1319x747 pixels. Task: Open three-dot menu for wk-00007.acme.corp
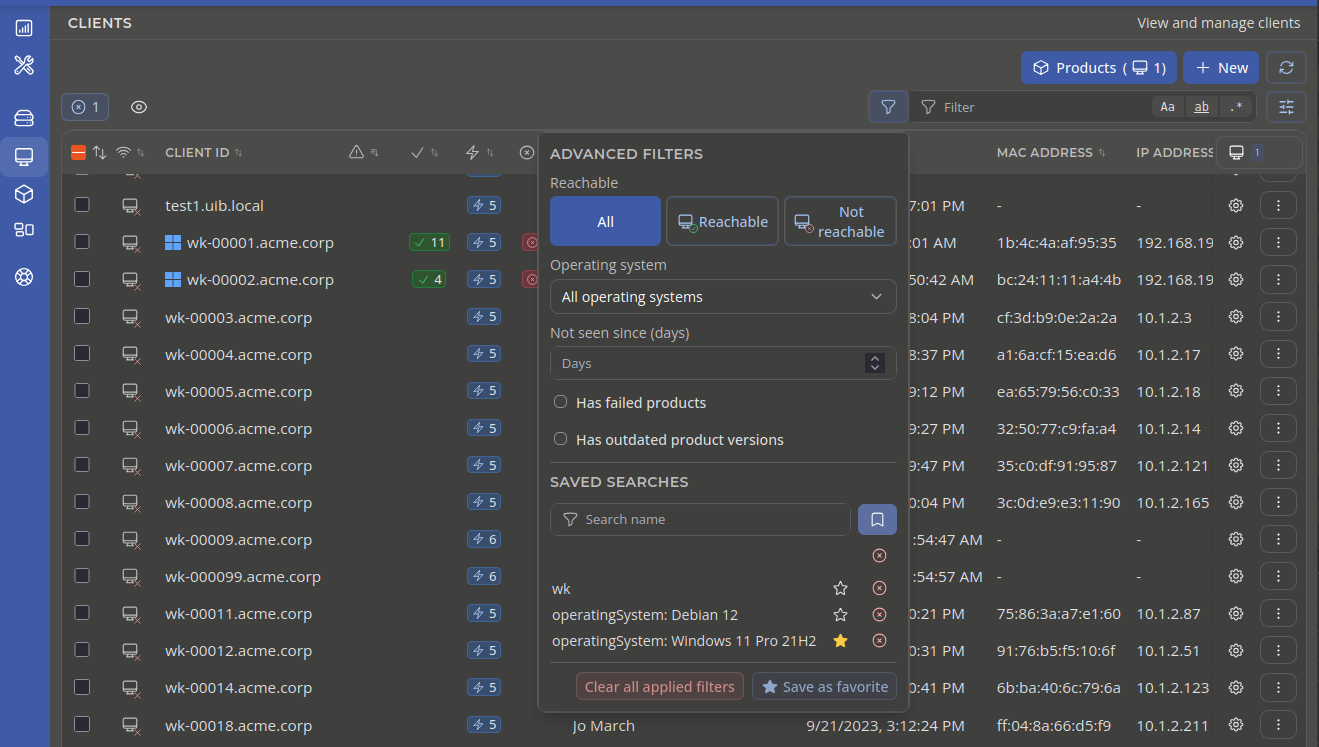tap(1278, 465)
